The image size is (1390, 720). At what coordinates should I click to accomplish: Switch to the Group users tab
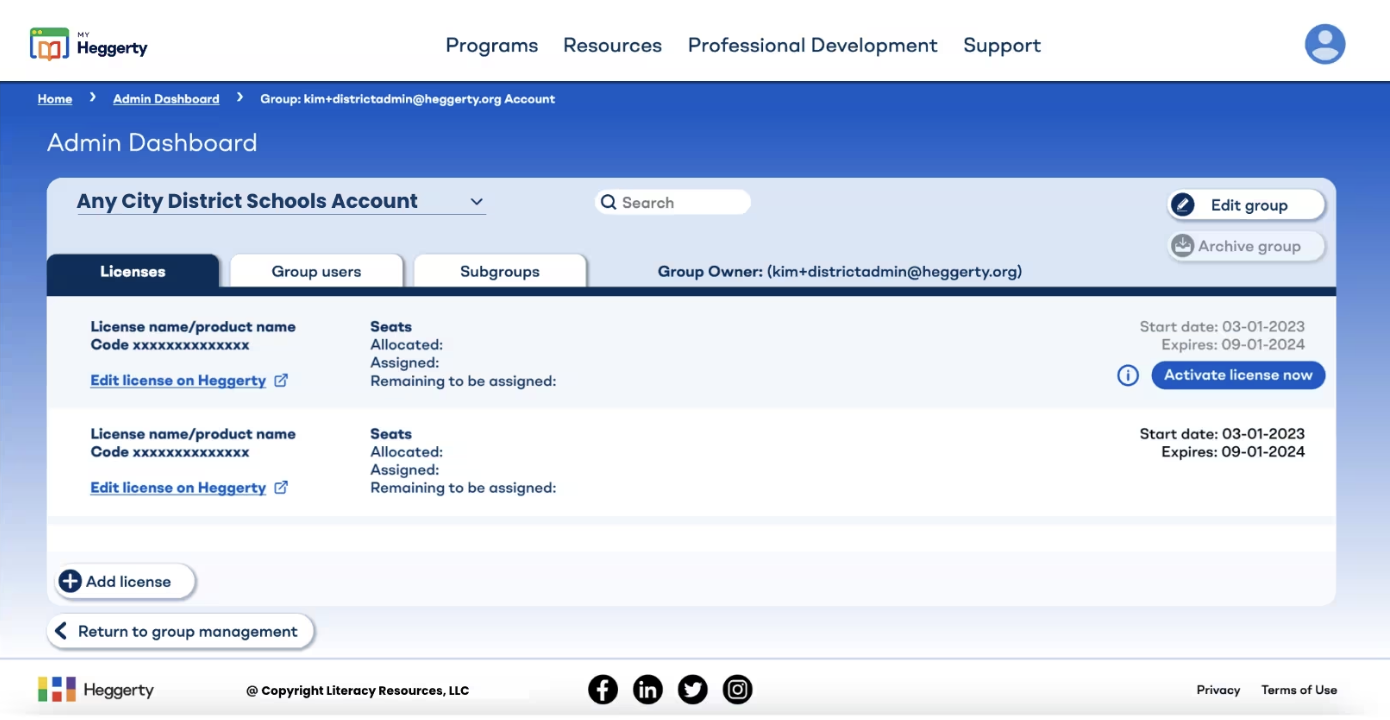(x=316, y=271)
